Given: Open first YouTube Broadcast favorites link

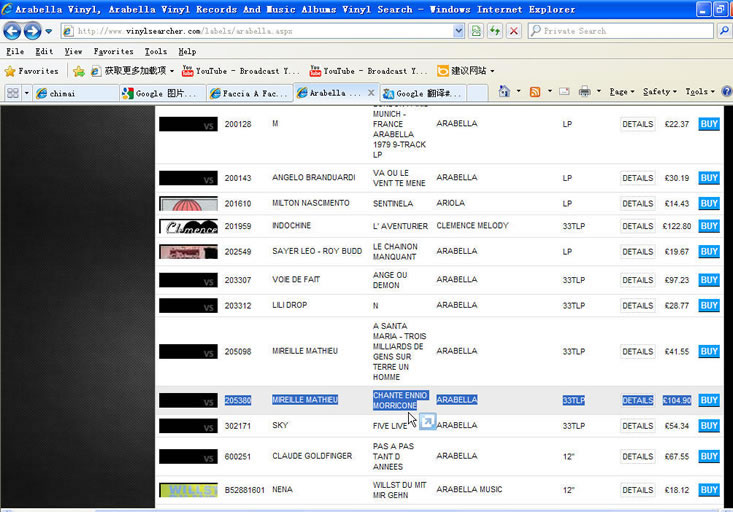Looking at the screenshot, I should [241, 71].
